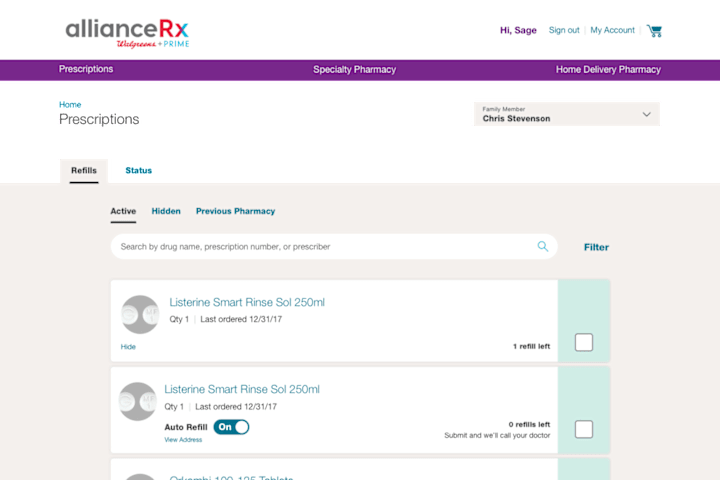The image size is (720, 480).
Task: Check the box for Listerine with 0 refills left
Action: [584, 429]
